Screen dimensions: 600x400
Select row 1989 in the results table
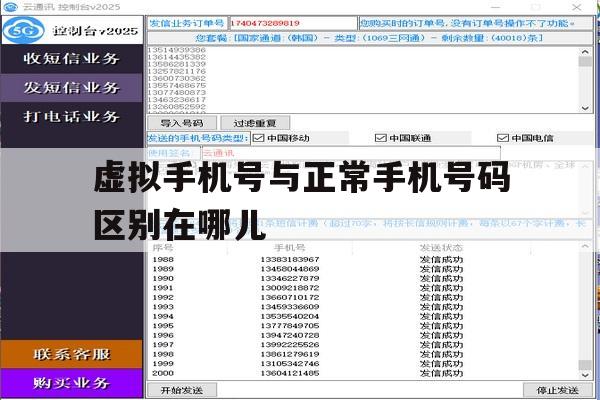click(363, 269)
